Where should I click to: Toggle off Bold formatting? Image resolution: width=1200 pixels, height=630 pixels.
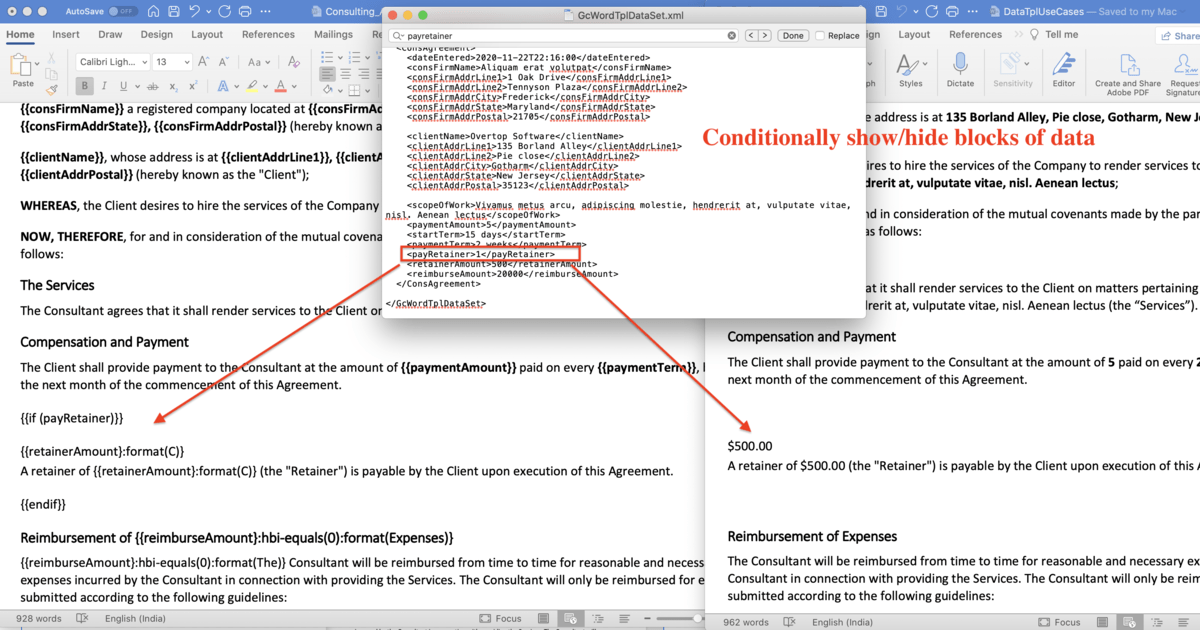pyautogui.click(x=85, y=85)
